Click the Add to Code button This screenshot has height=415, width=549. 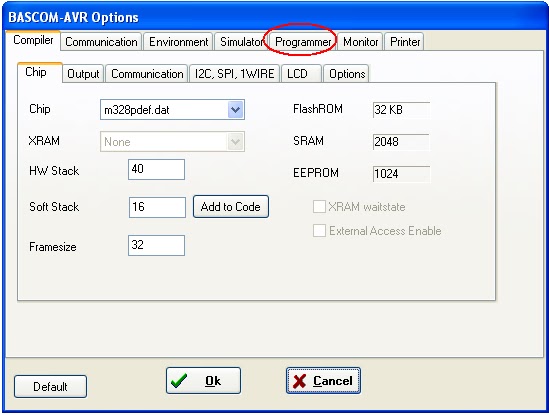click(x=231, y=207)
